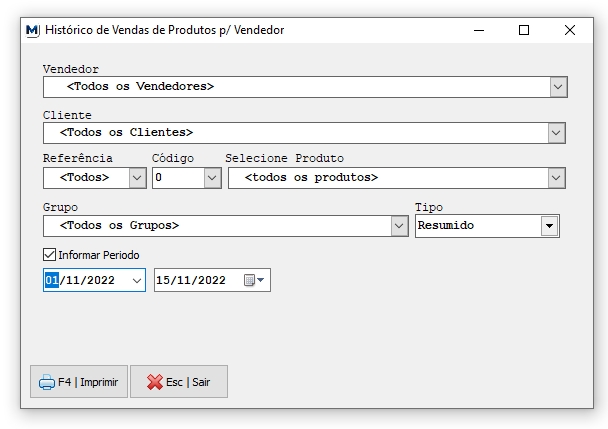
Task: Open the Referência dropdown
Action: 137,178
